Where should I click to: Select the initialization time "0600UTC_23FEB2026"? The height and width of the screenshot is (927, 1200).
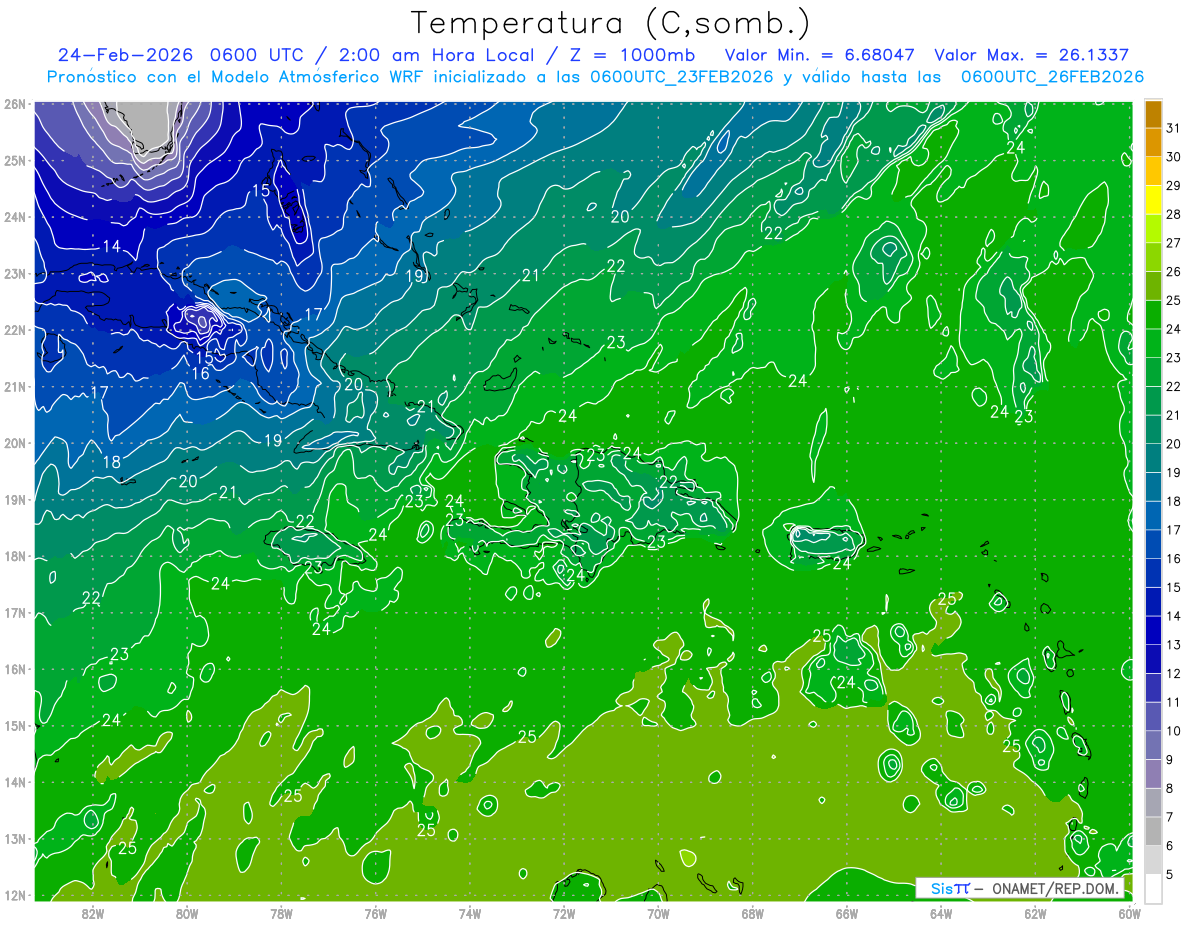682,77
